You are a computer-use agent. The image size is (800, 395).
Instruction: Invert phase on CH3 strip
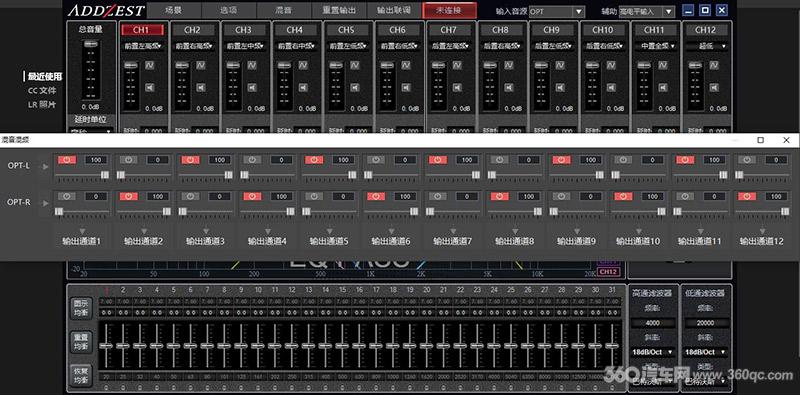coord(252,66)
